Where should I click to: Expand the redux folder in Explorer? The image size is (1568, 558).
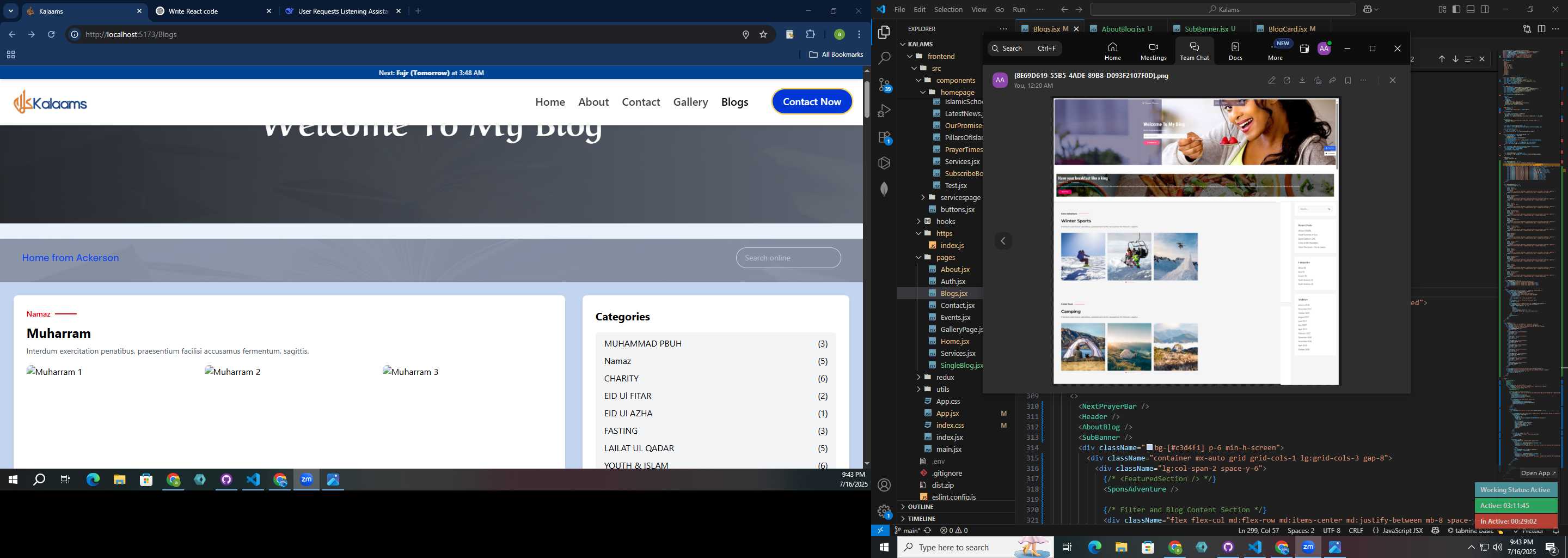[x=918, y=377]
